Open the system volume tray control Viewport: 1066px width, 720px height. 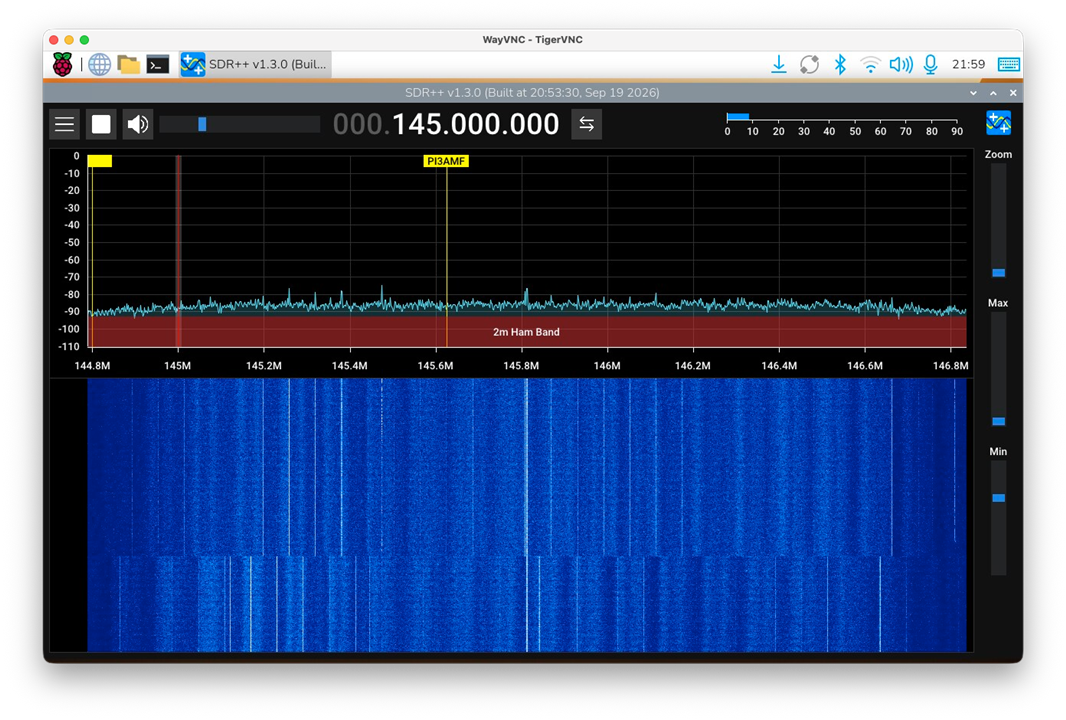pos(901,65)
